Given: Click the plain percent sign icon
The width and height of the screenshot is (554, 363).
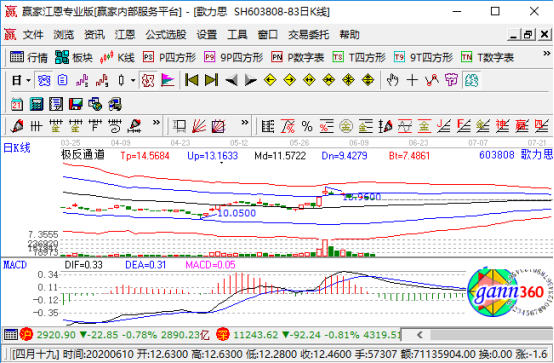Looking at the screenshot, I should [307, 126].
